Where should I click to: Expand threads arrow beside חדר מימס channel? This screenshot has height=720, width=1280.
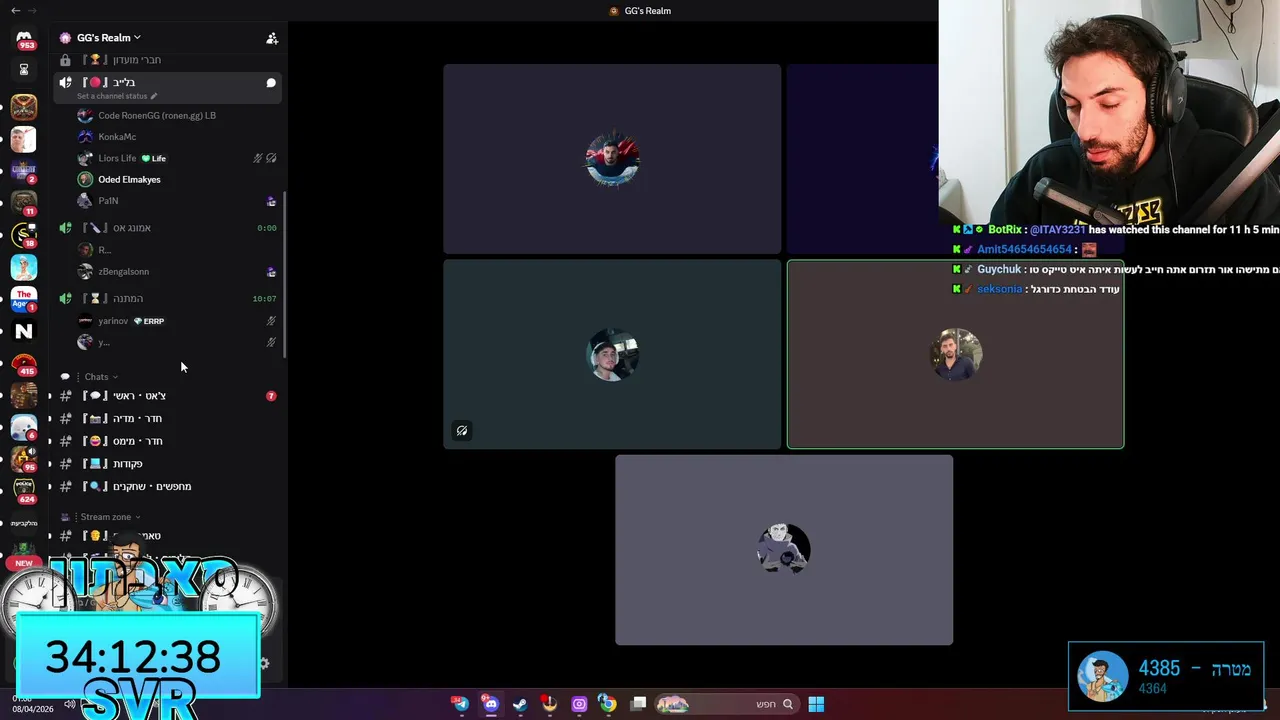click(x=50, y=441)
